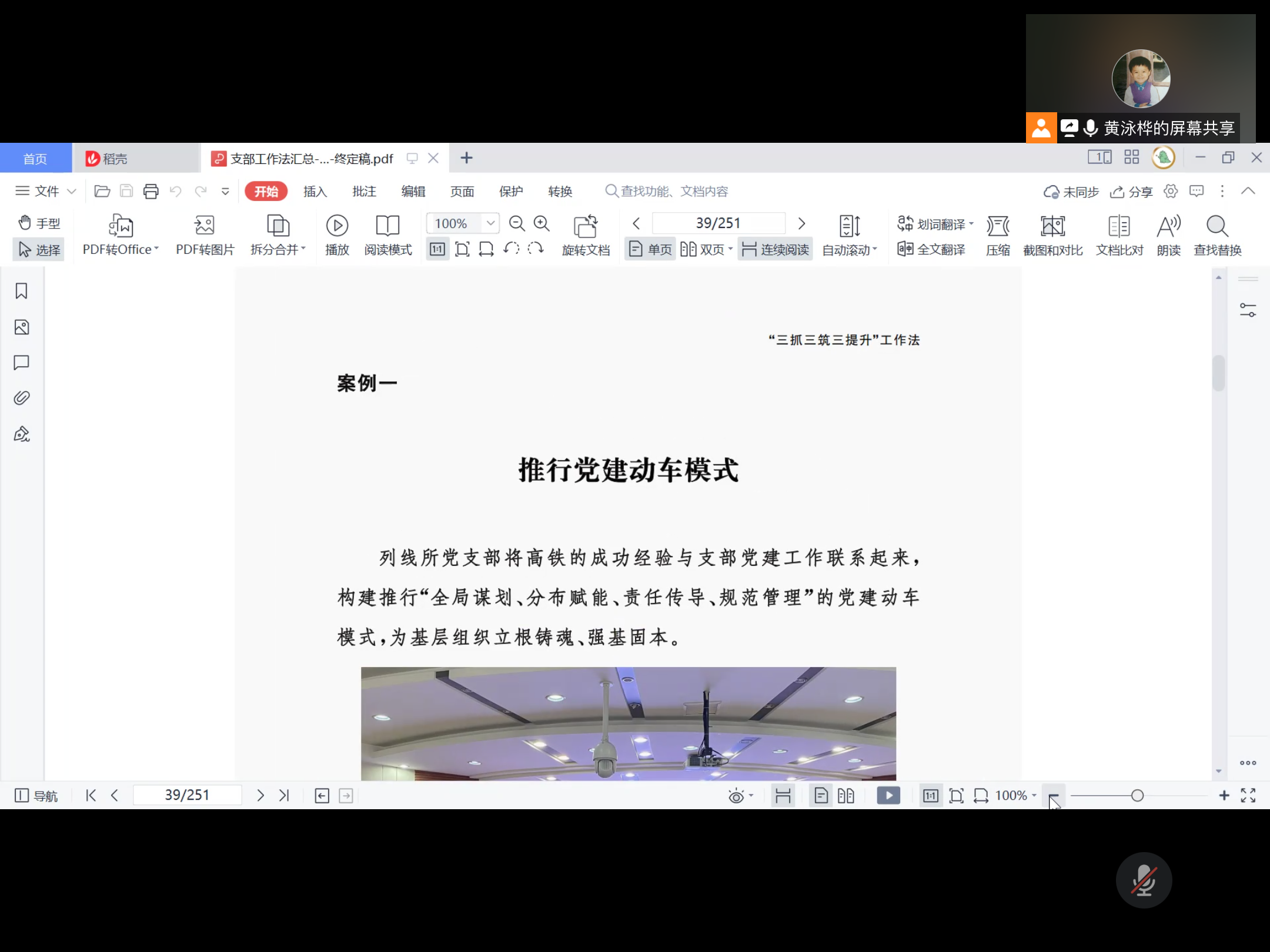The width and height of the screenshot is (1270, 952).
Task: Click the 全文翻译 full translation button
Action: (931, 250)
